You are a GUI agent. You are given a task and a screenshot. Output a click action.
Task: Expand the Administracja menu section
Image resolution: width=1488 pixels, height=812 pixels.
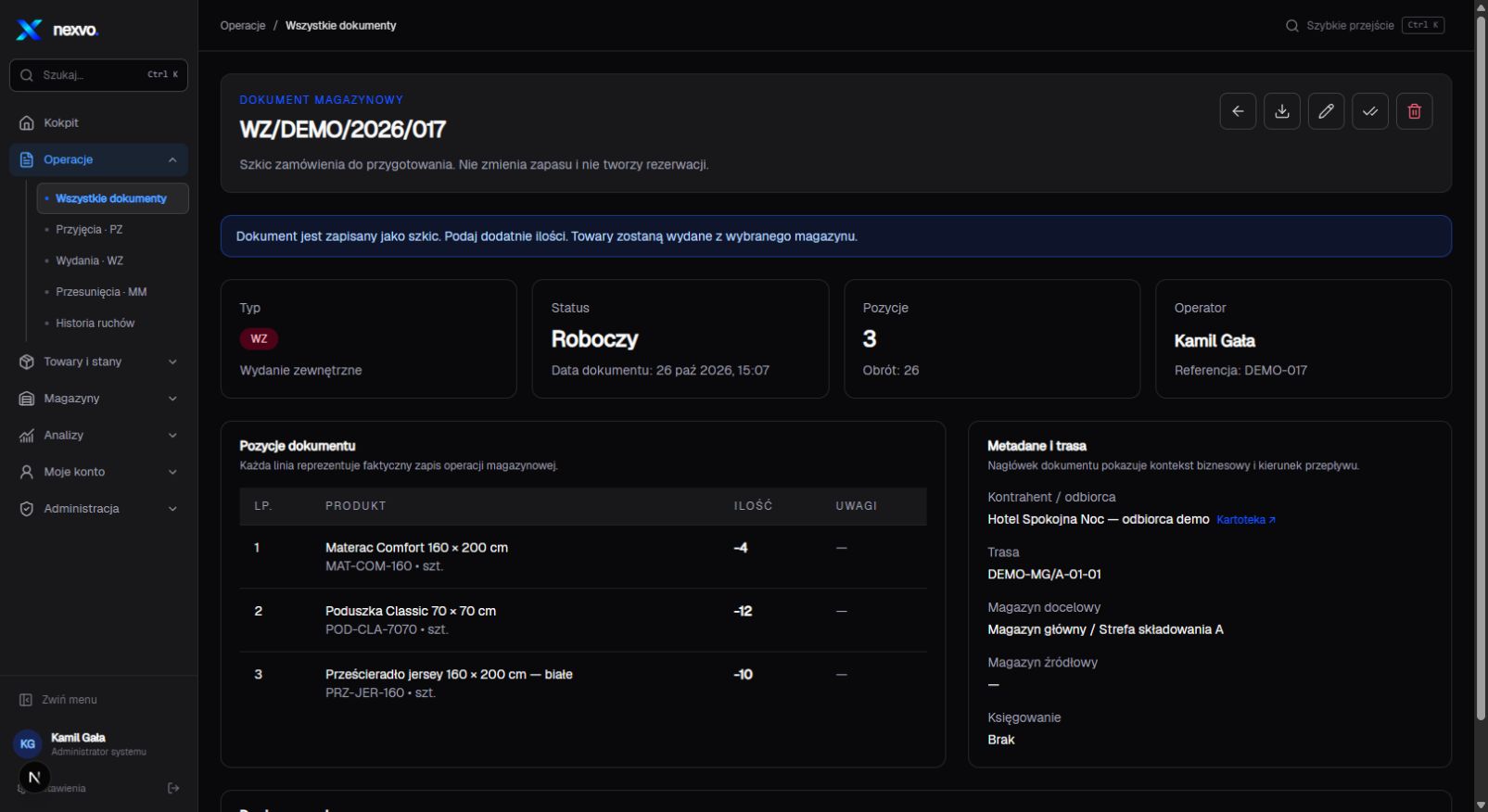point(98,509)
